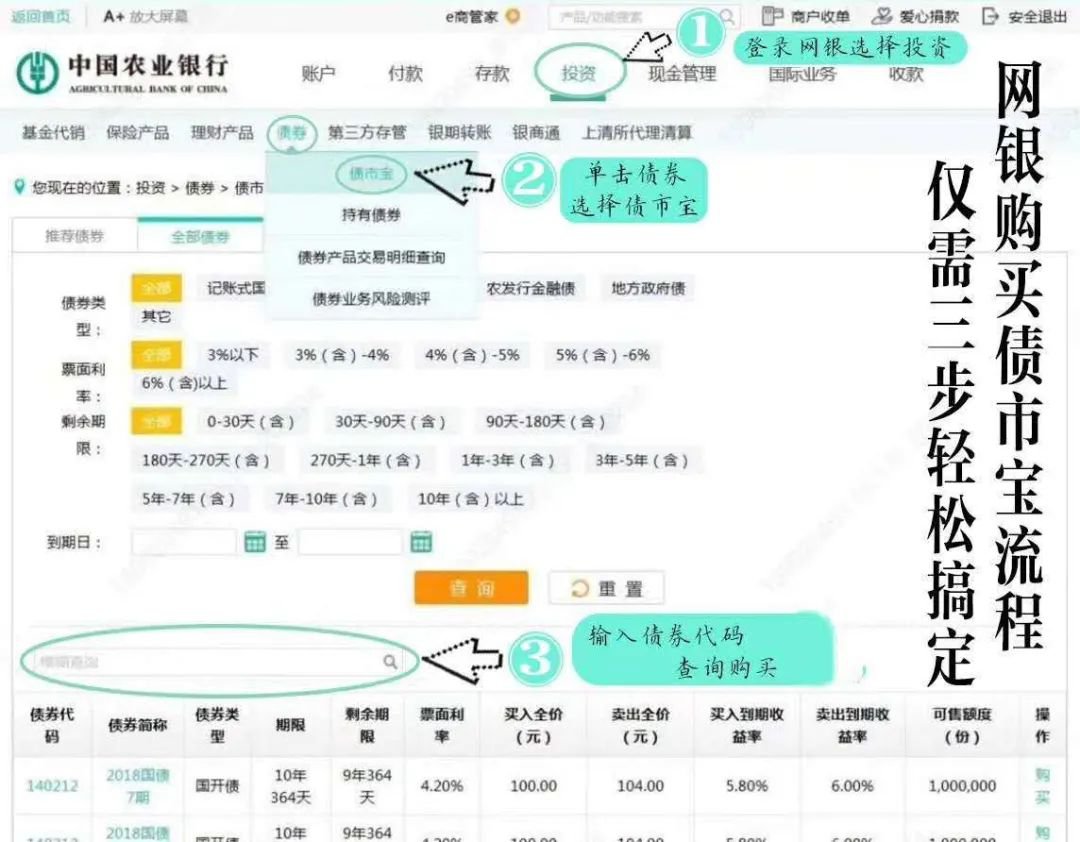Image resolution: width=1080 pixels, height=842 pixels.
Task: Open the 银商通 submenu
Action: [536, 132]
